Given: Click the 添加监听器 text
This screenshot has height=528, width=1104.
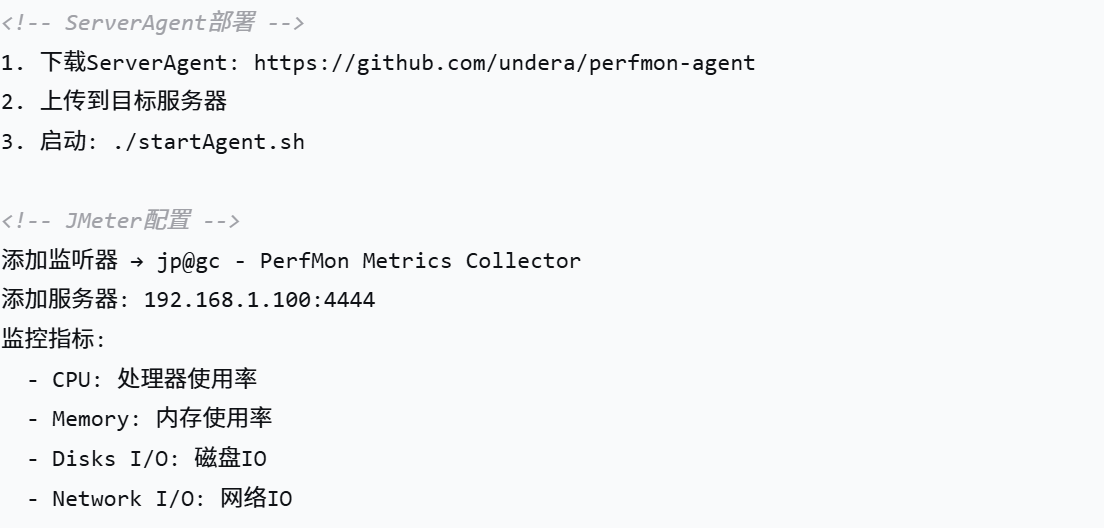Looking at the screenshot, I should point(59,261).
